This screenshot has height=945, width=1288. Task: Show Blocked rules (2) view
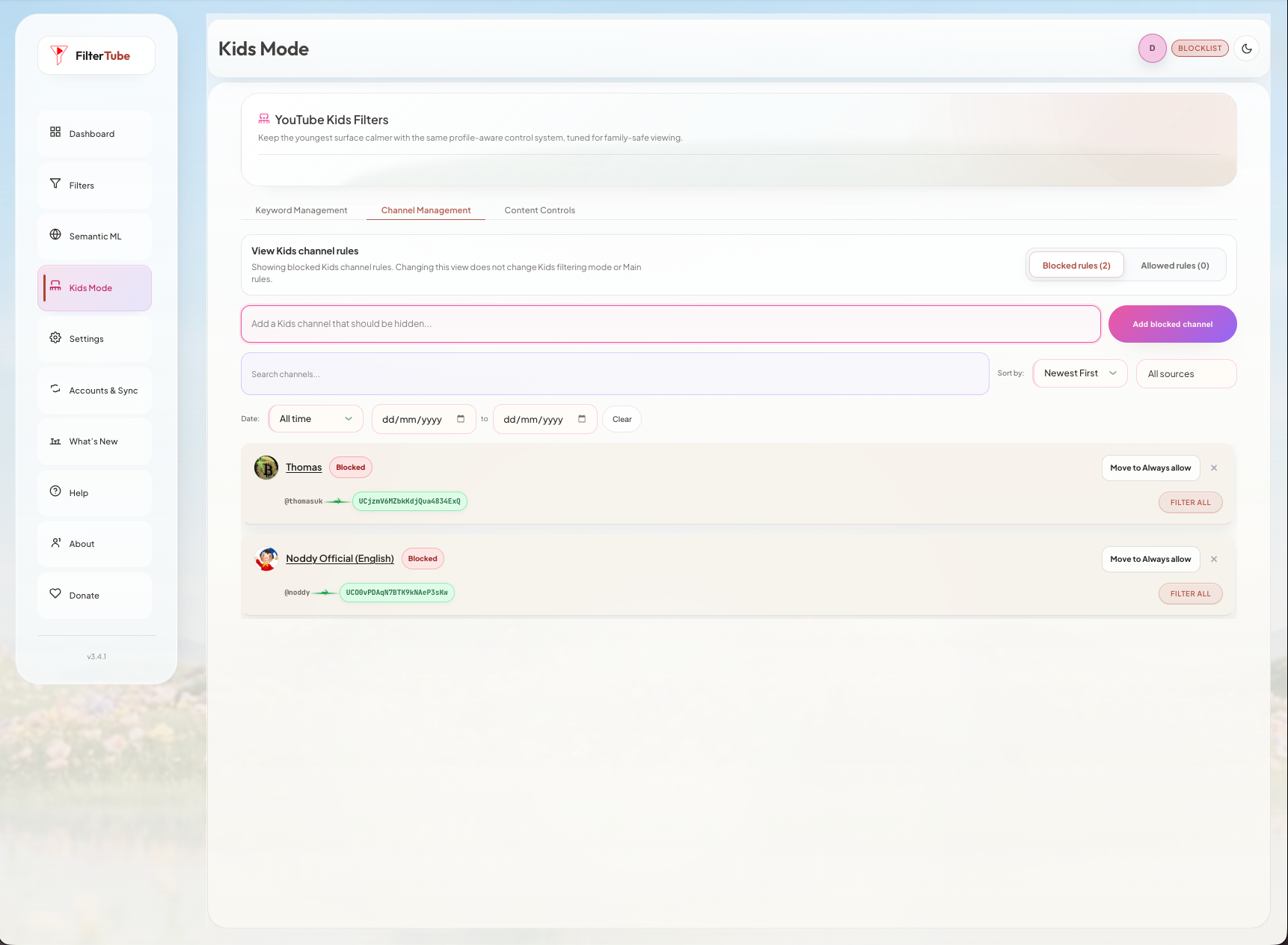pos(1076,266)
